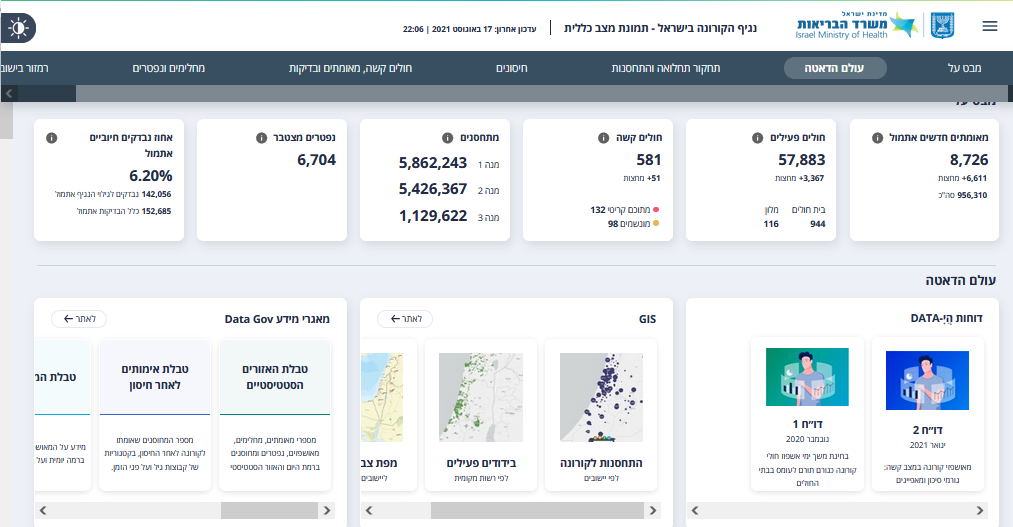Open the רמזור בישובים tab
The width and height of the screenshot is (1013, 527).
25,68
